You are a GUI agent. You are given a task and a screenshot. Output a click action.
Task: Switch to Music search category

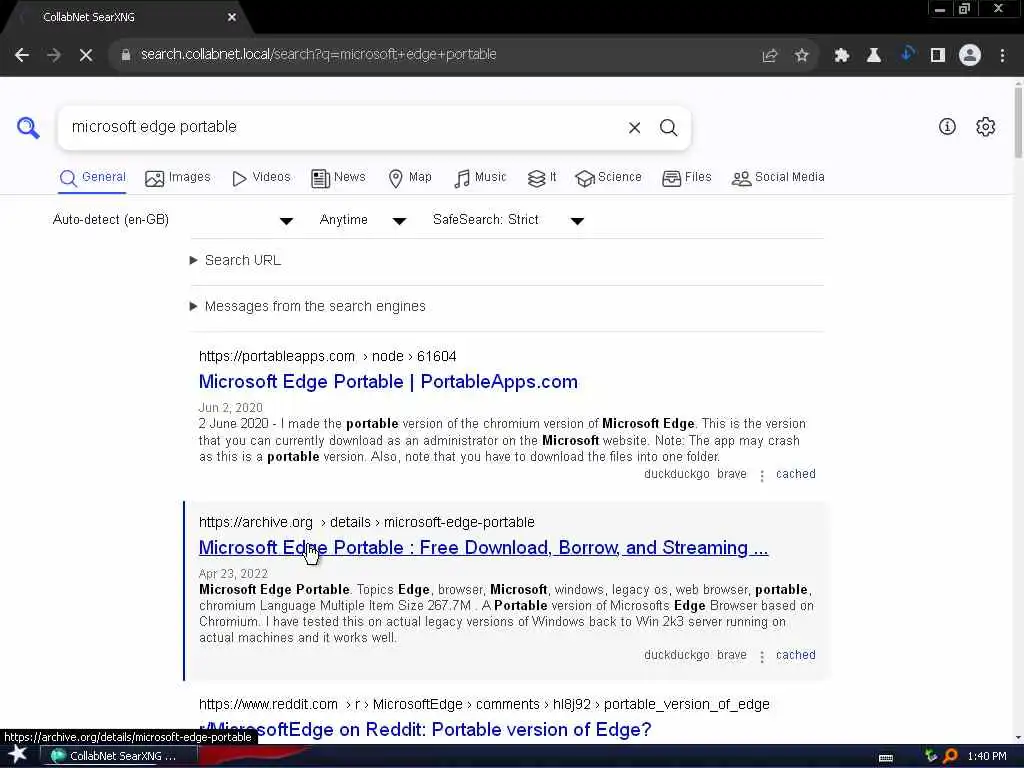point(480,178)
